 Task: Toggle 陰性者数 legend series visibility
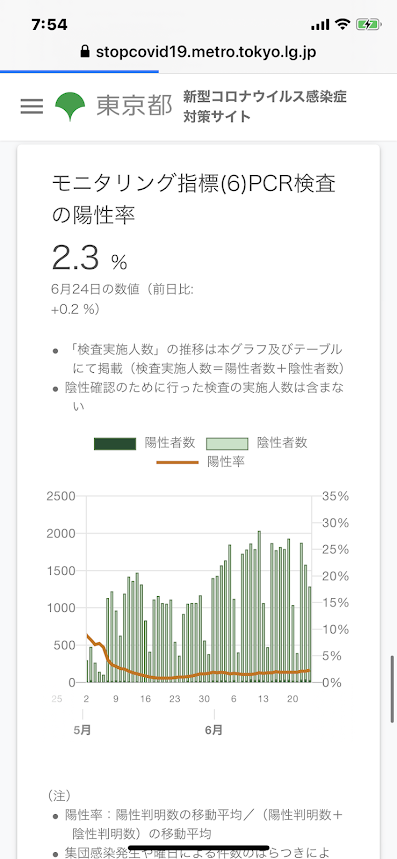(257, 443)
